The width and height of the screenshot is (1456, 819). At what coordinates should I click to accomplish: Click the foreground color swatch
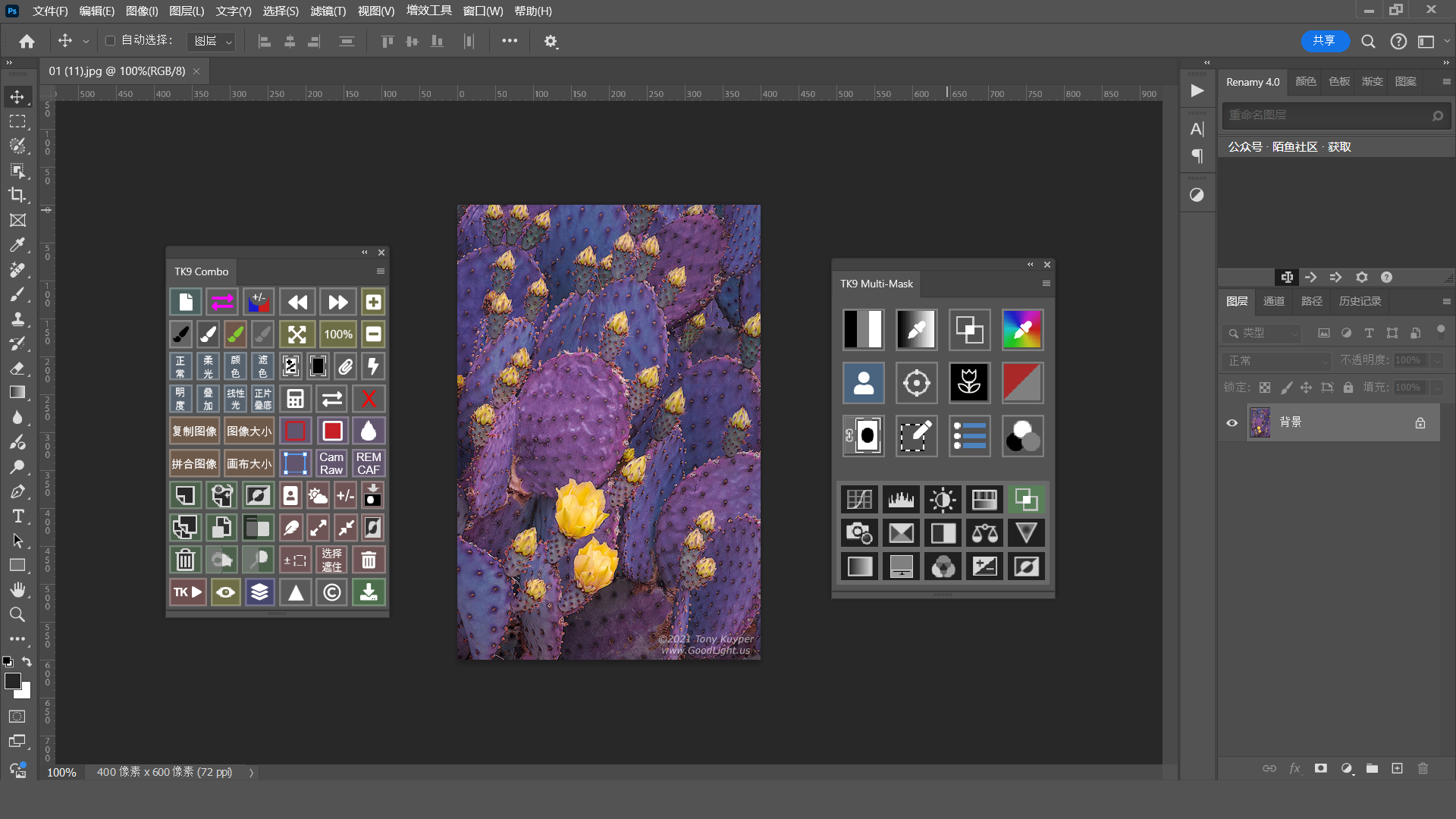click(x=12, y=681)
